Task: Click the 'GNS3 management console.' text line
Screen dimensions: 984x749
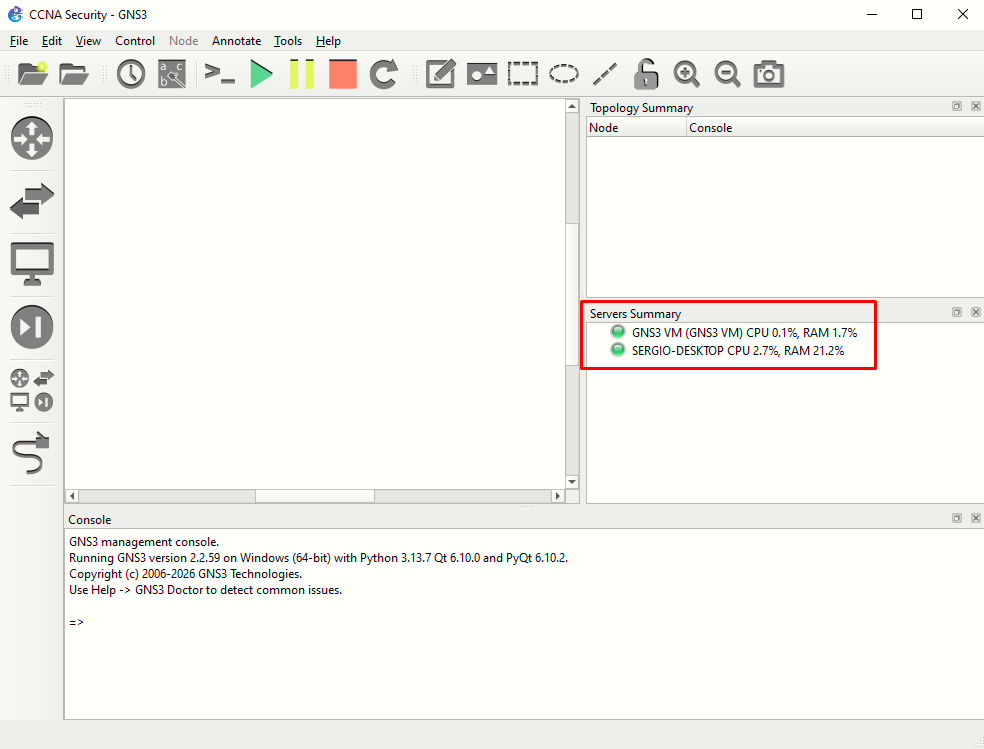Action: tap(144, 542)
